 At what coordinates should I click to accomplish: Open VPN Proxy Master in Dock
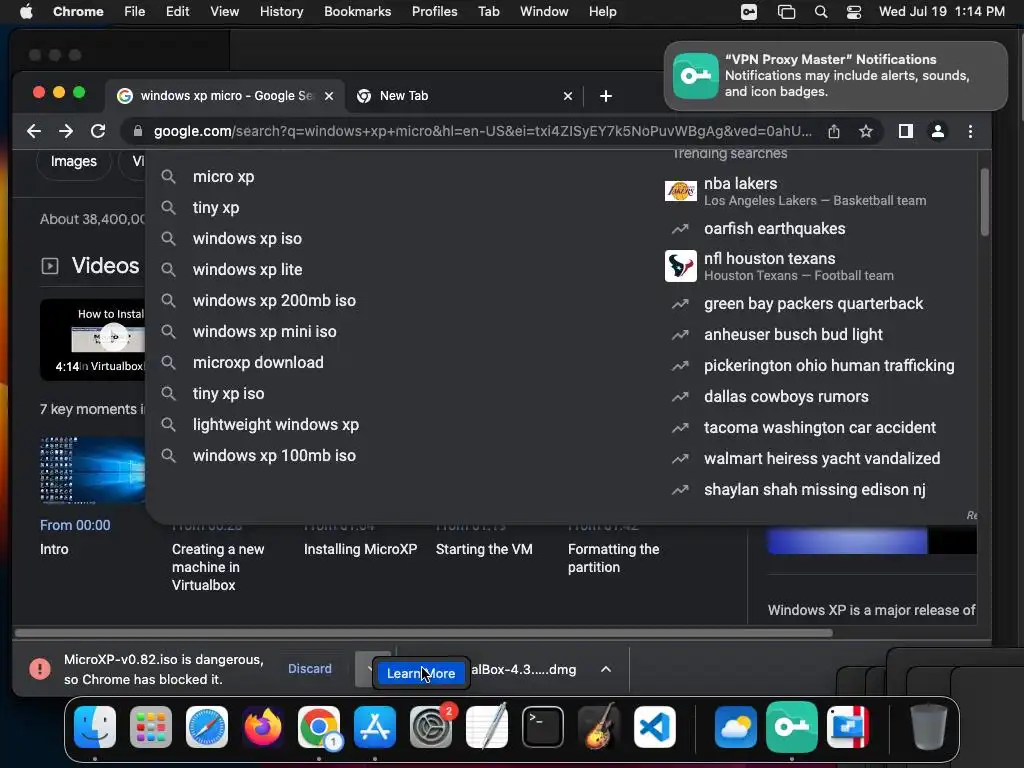(x=792, y=727)
